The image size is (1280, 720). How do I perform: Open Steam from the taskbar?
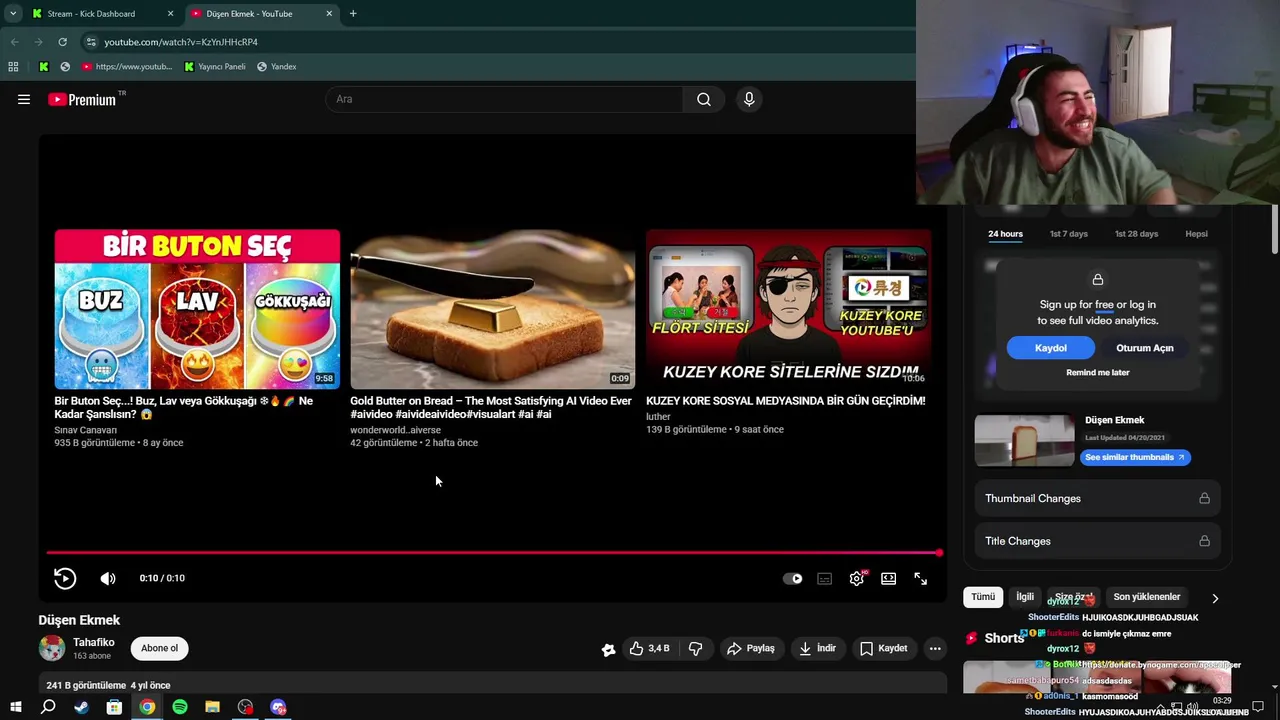click(81, 707)
